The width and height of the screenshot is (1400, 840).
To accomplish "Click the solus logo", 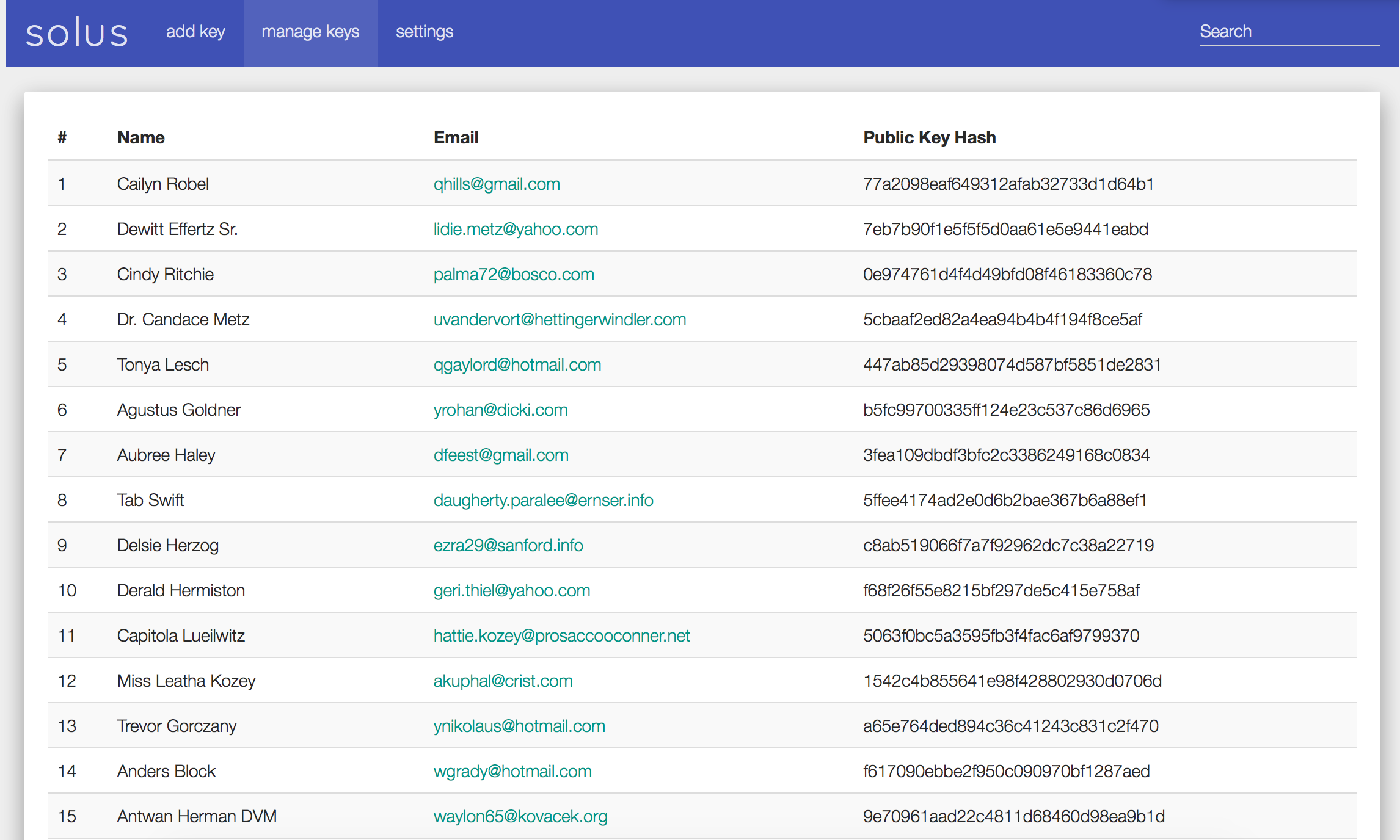I will pyautogui.click(x=76, y=33).
